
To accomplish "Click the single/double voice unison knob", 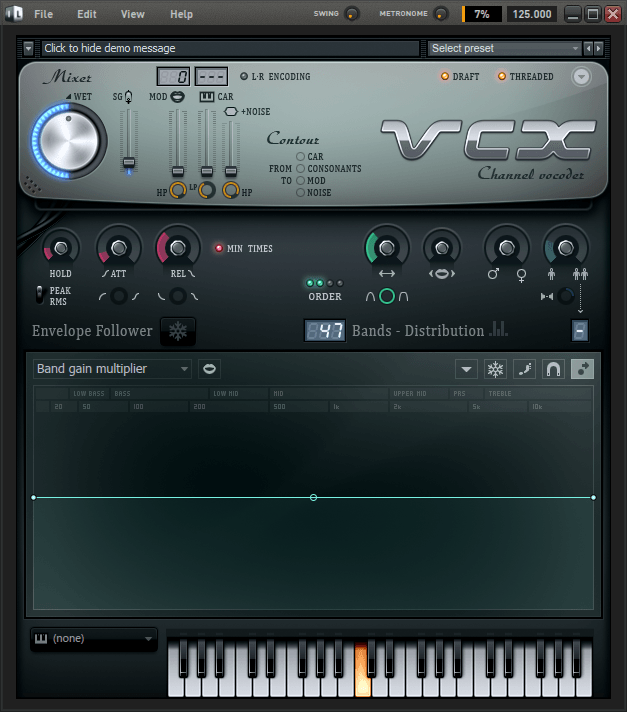I will pos(566,248).
